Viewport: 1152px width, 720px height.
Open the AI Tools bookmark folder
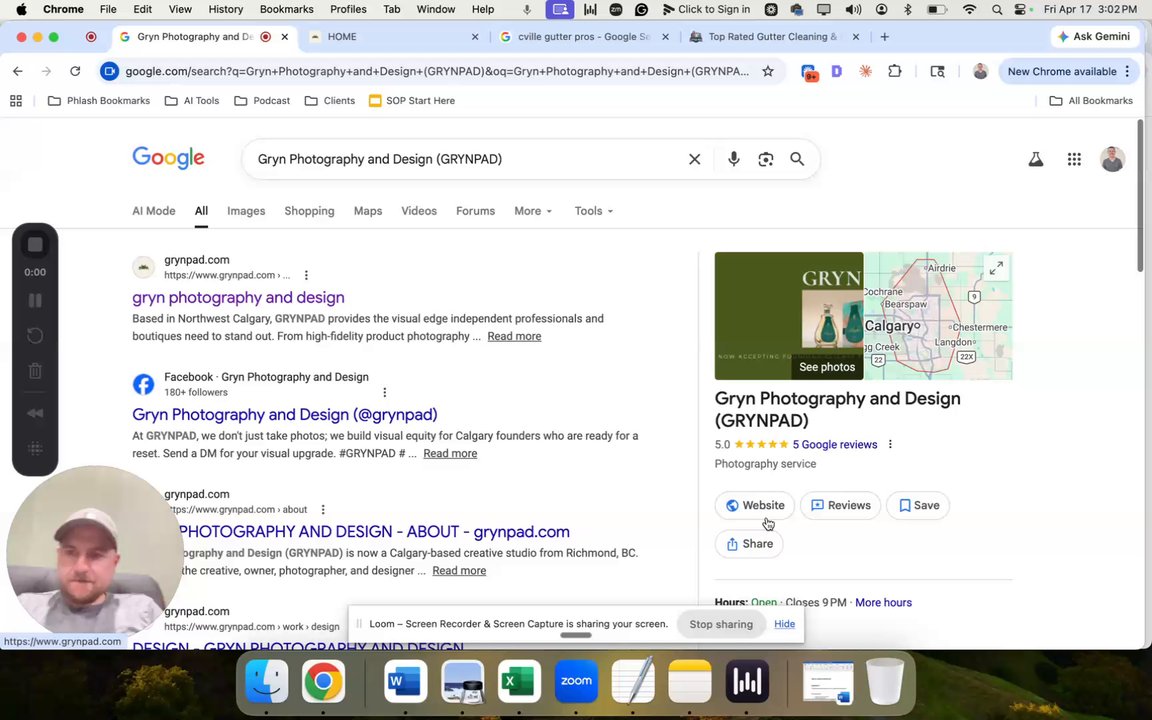(192, 101)
